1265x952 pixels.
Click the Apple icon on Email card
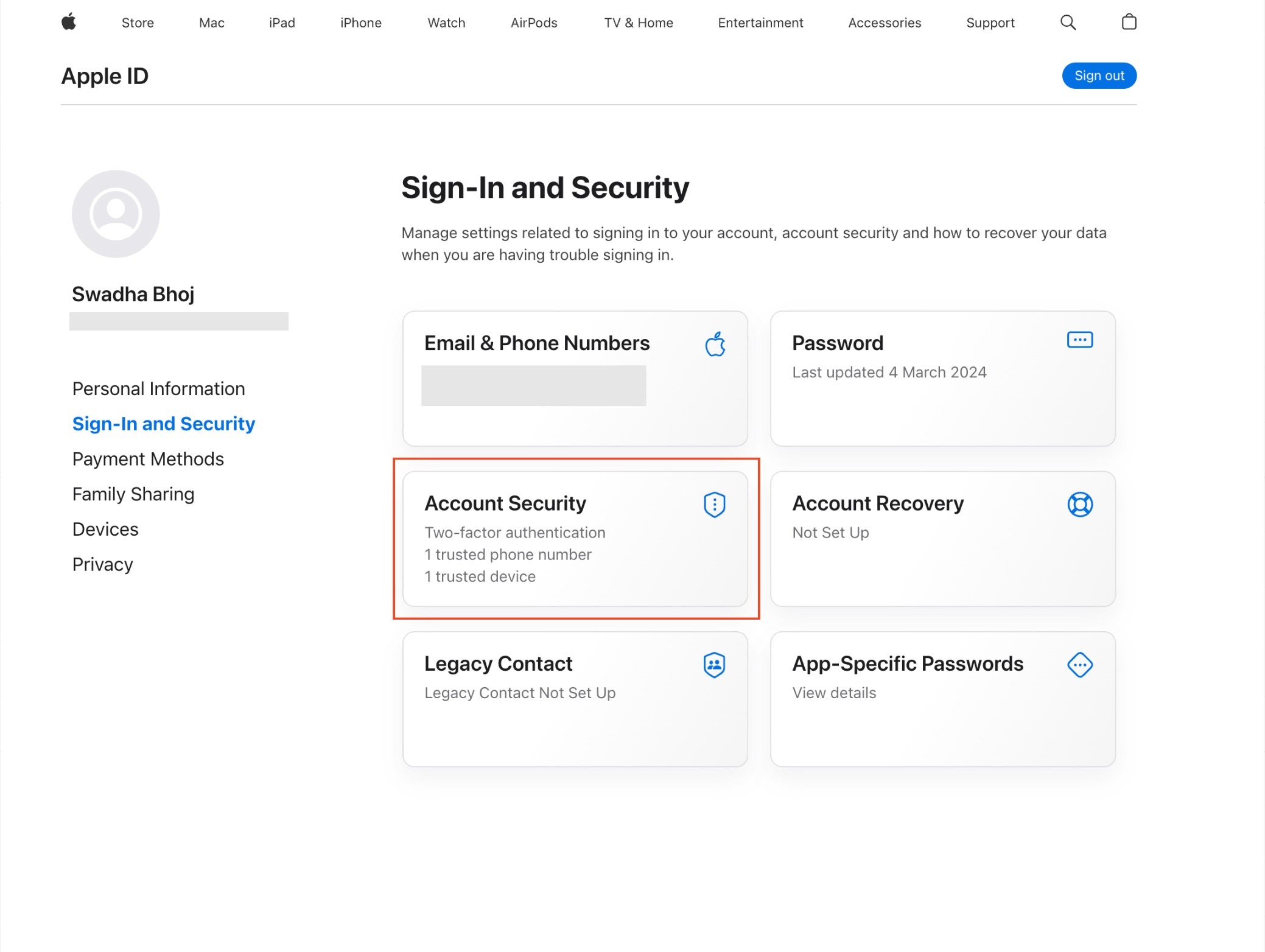(715, 344)
